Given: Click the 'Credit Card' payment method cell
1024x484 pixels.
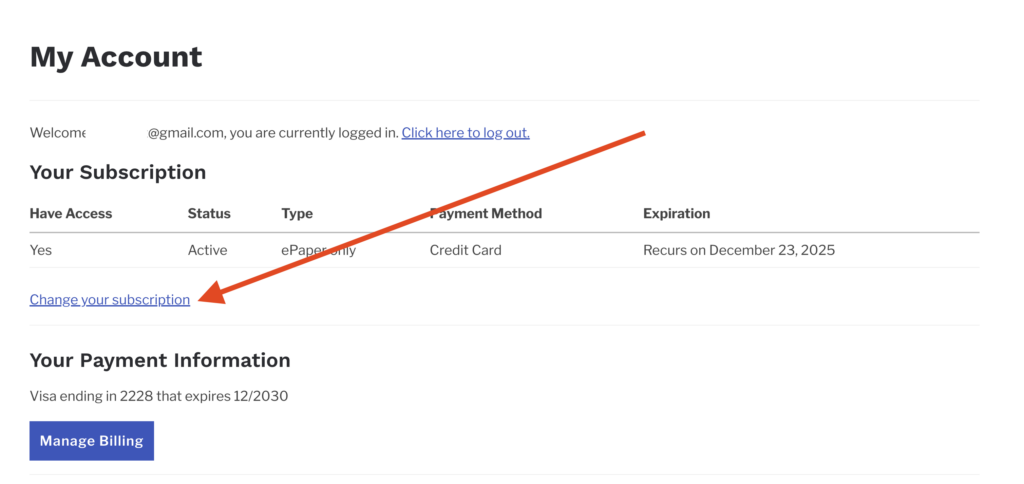Looking at the screenshot, I should pos(465,250).
